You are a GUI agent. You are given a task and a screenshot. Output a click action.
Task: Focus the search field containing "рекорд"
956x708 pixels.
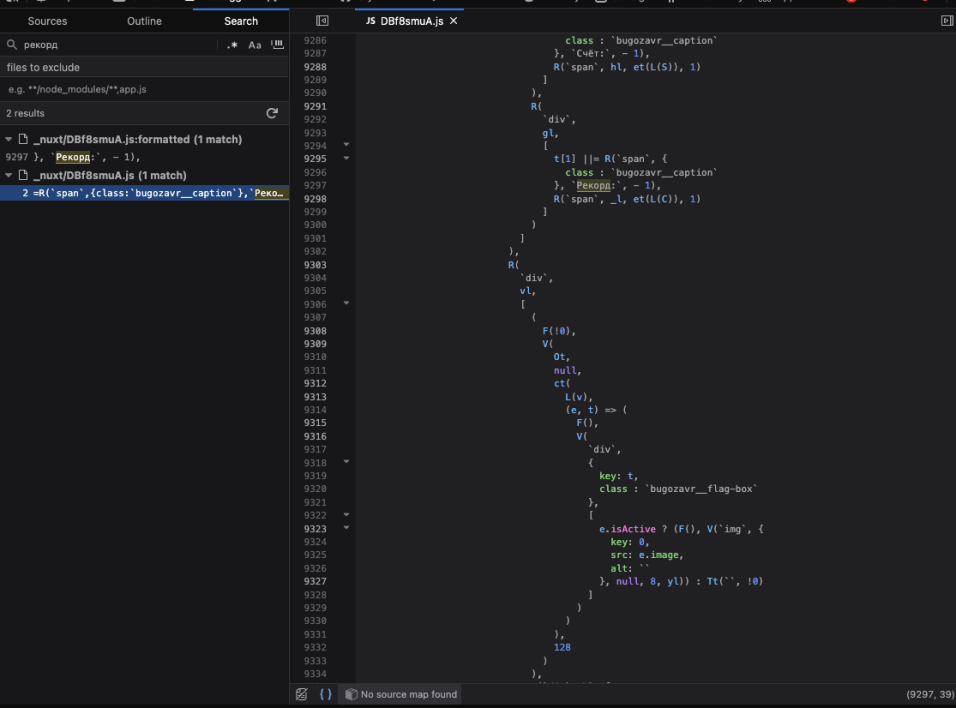[x=119, y=45]
